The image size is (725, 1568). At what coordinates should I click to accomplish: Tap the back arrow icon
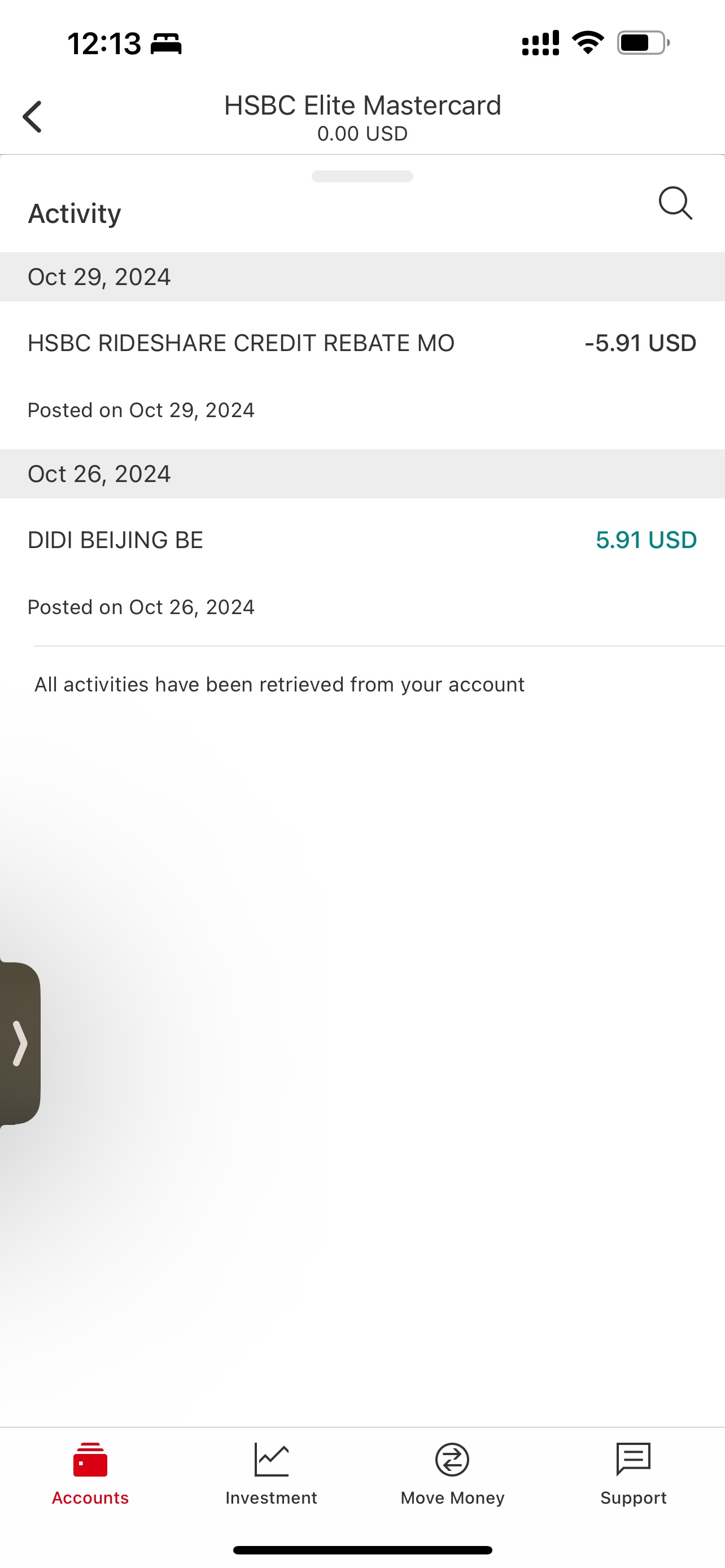32,116
